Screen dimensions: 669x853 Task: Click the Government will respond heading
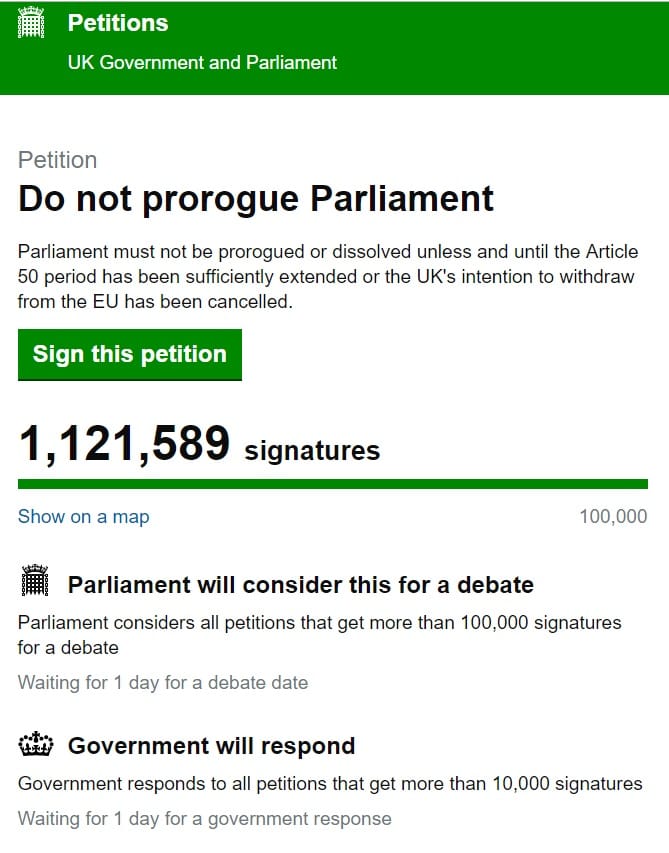(x=212, y=746)
